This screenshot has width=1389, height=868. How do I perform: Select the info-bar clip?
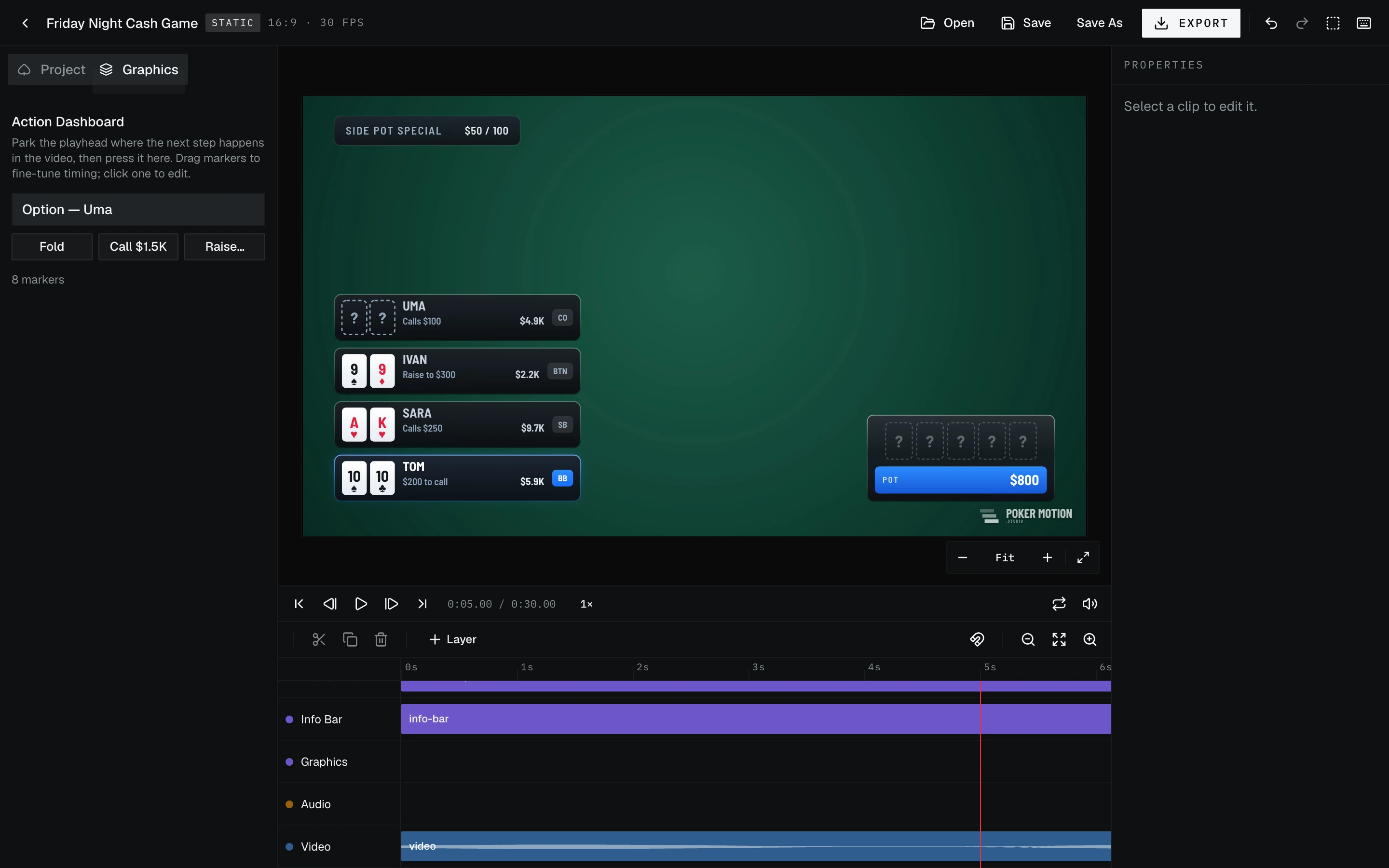[756, 719]
